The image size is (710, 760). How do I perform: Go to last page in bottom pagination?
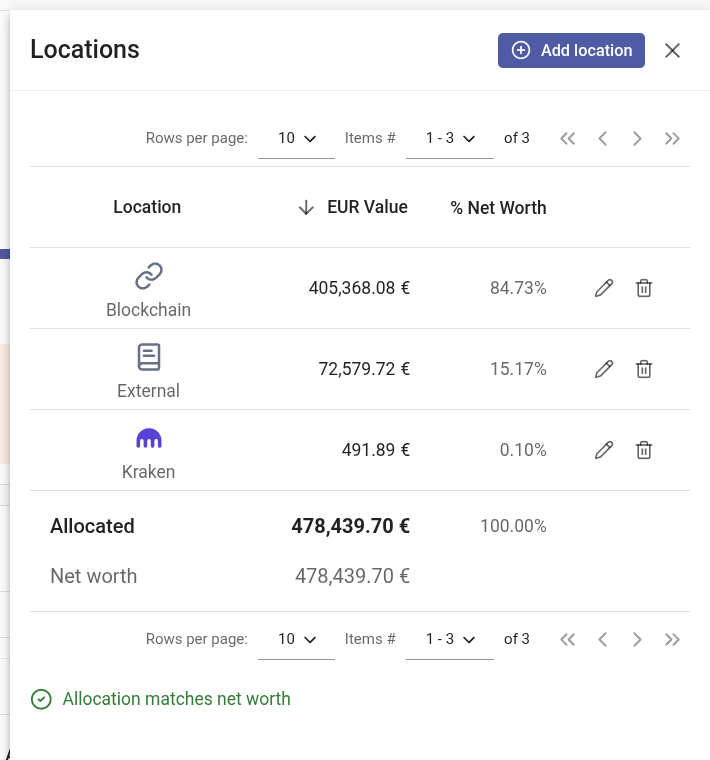672,639
